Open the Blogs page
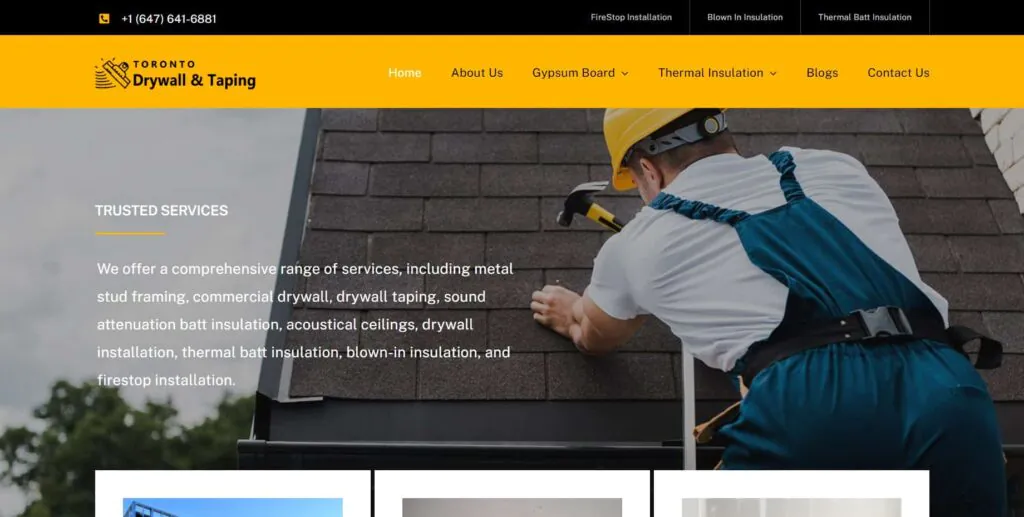Image resolution: width=1024 pixels, height=517 pixels. 822,72
